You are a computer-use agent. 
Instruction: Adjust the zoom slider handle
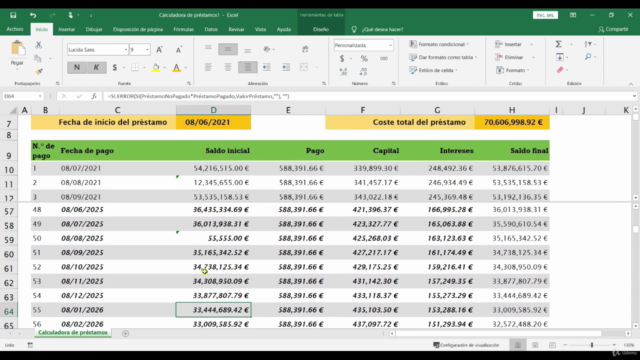[x=592, y=345]
